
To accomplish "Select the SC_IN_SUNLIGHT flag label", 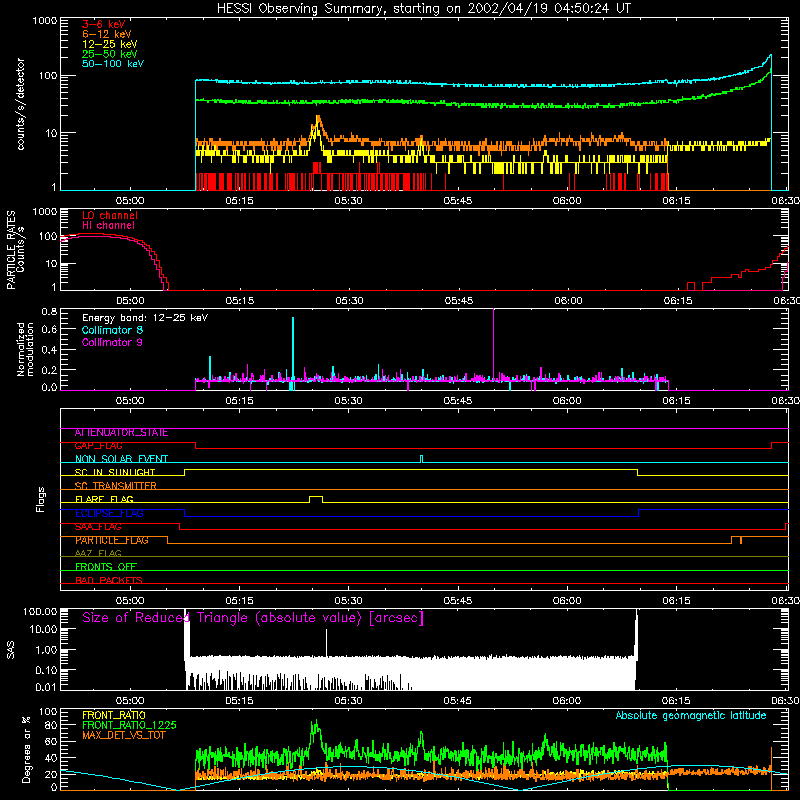I will (x=115, y=472).
